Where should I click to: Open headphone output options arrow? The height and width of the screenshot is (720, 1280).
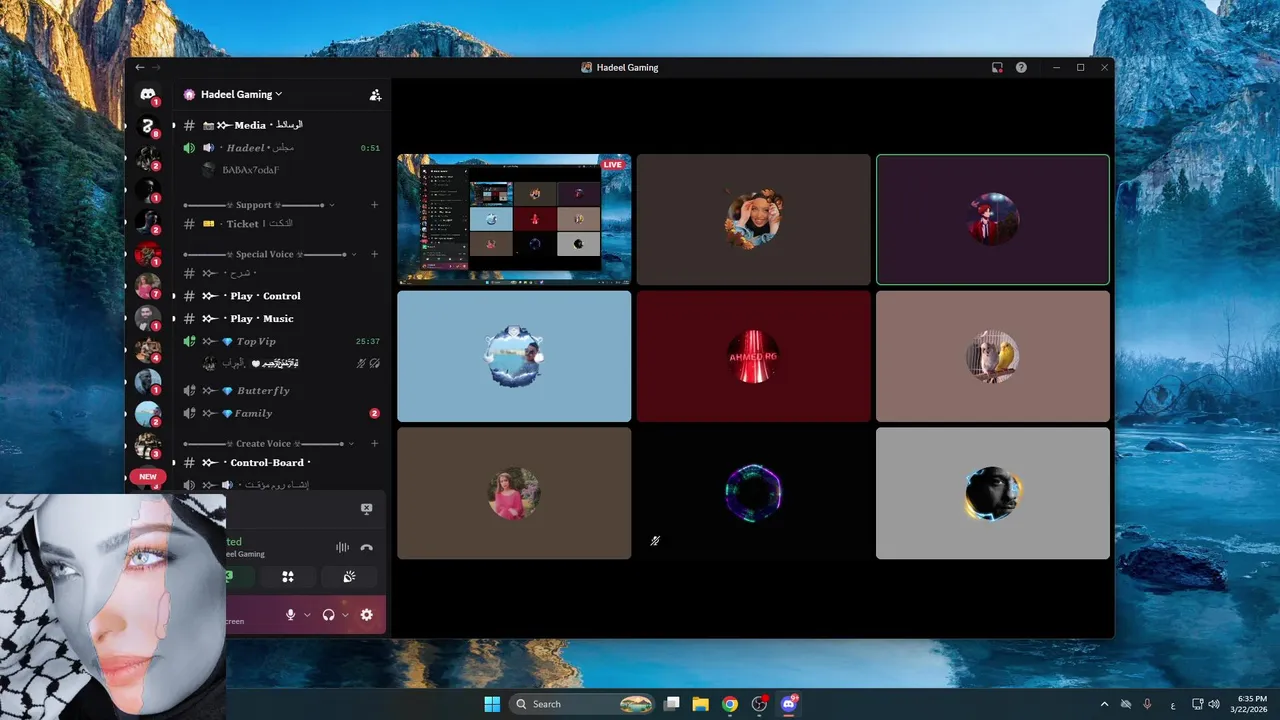(x=345, y=615)
